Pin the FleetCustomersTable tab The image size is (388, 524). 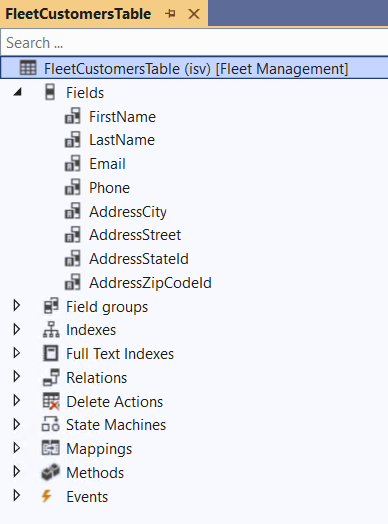(x=170, y=14)
